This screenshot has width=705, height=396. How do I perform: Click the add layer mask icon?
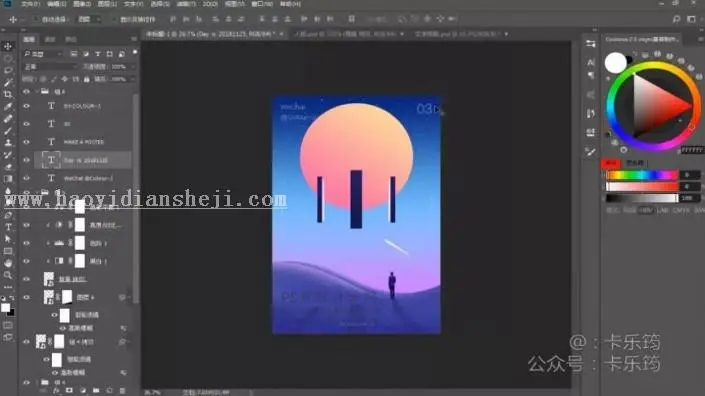[x=69, y=391]
